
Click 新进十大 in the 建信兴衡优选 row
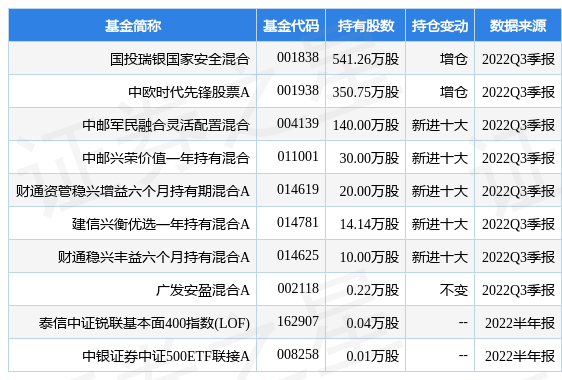coord(440,224)
